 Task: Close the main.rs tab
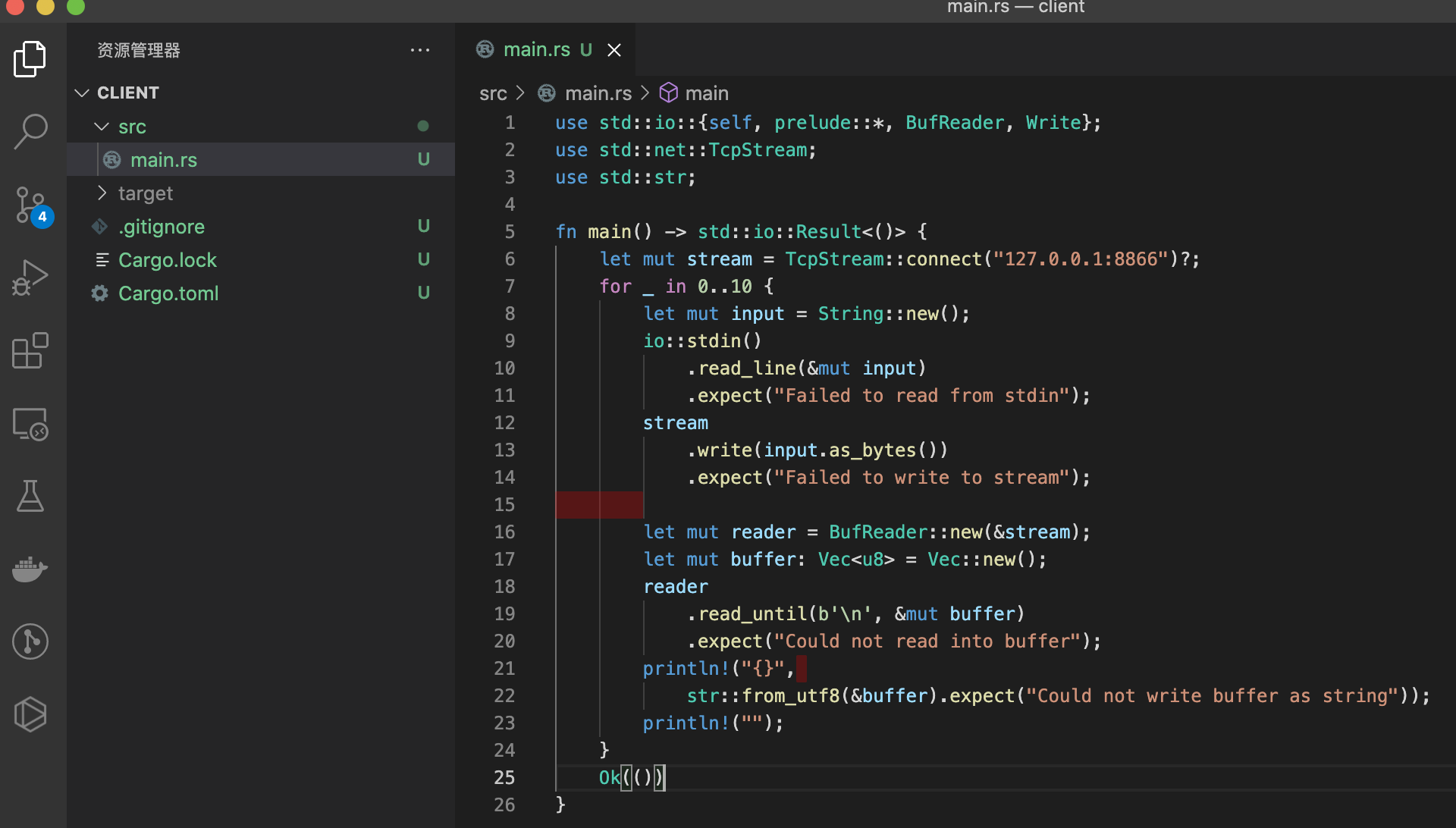coord(614,50)
